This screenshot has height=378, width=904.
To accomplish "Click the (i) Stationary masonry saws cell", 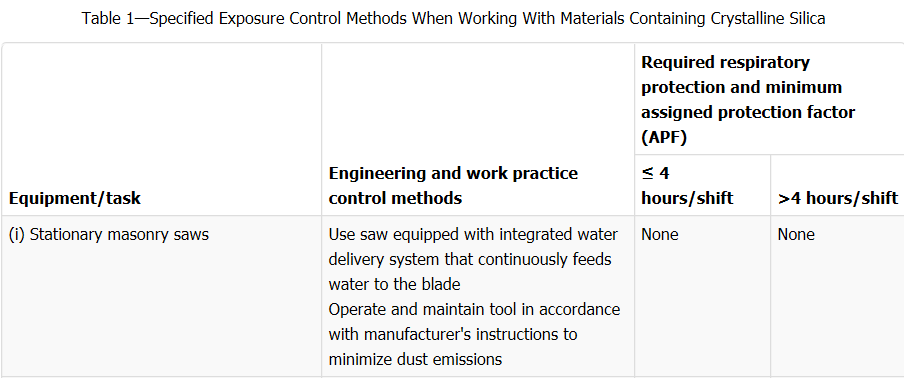I will pyautogui.click(x=109, y=235).
